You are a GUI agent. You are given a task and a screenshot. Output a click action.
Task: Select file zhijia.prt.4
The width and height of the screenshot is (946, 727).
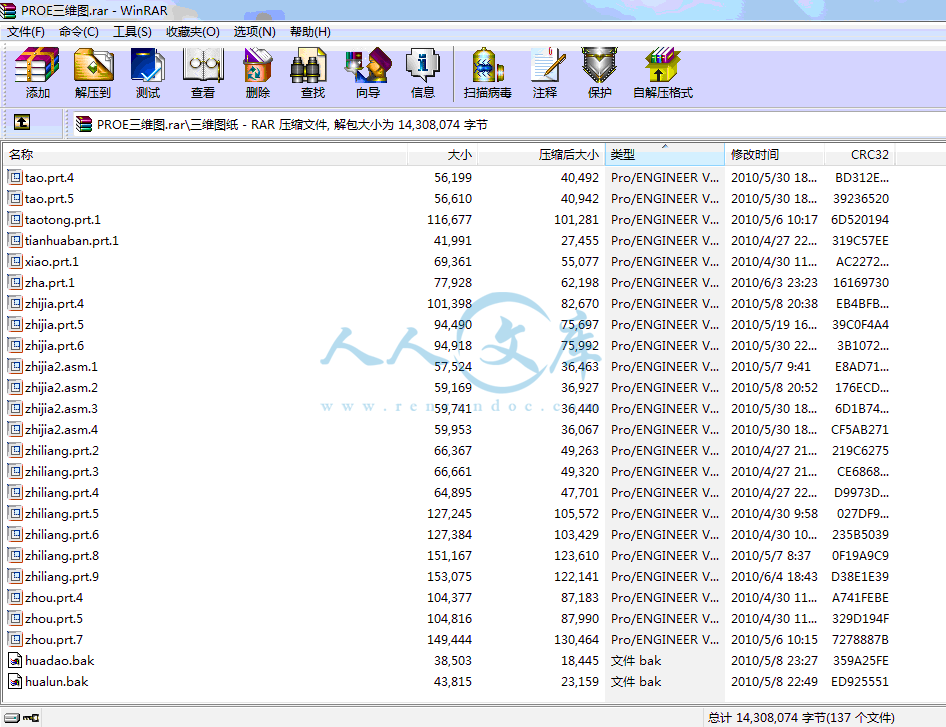(54, 303)
